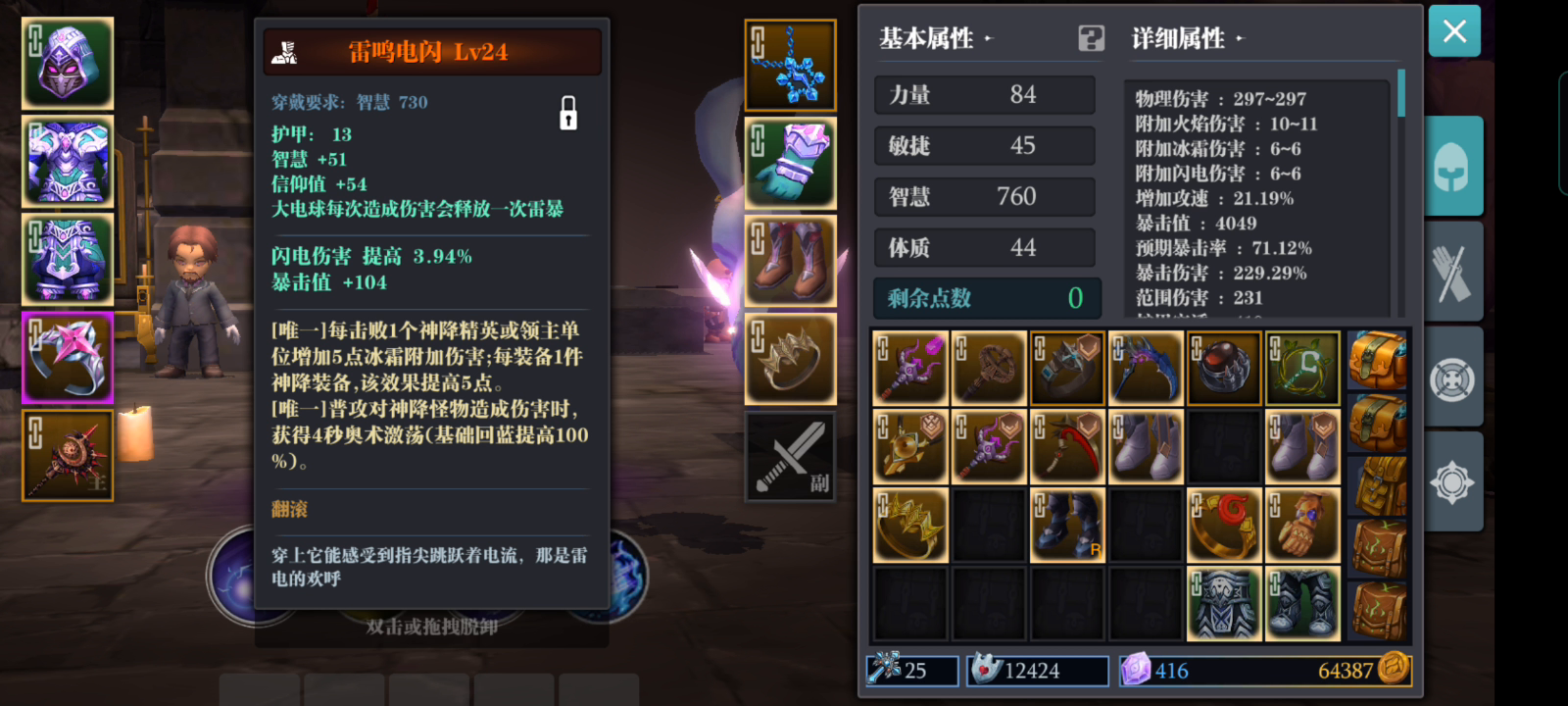Switch to the gloves side tab
The width and height of the screenshot is (1568, 706).
(x=1452, y=272)
